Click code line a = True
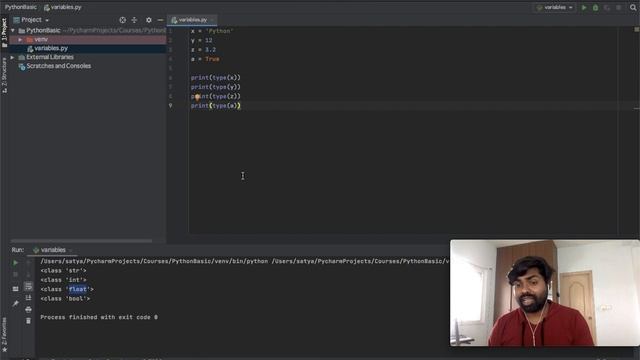640x360 pixels. (x=205, y=59)
